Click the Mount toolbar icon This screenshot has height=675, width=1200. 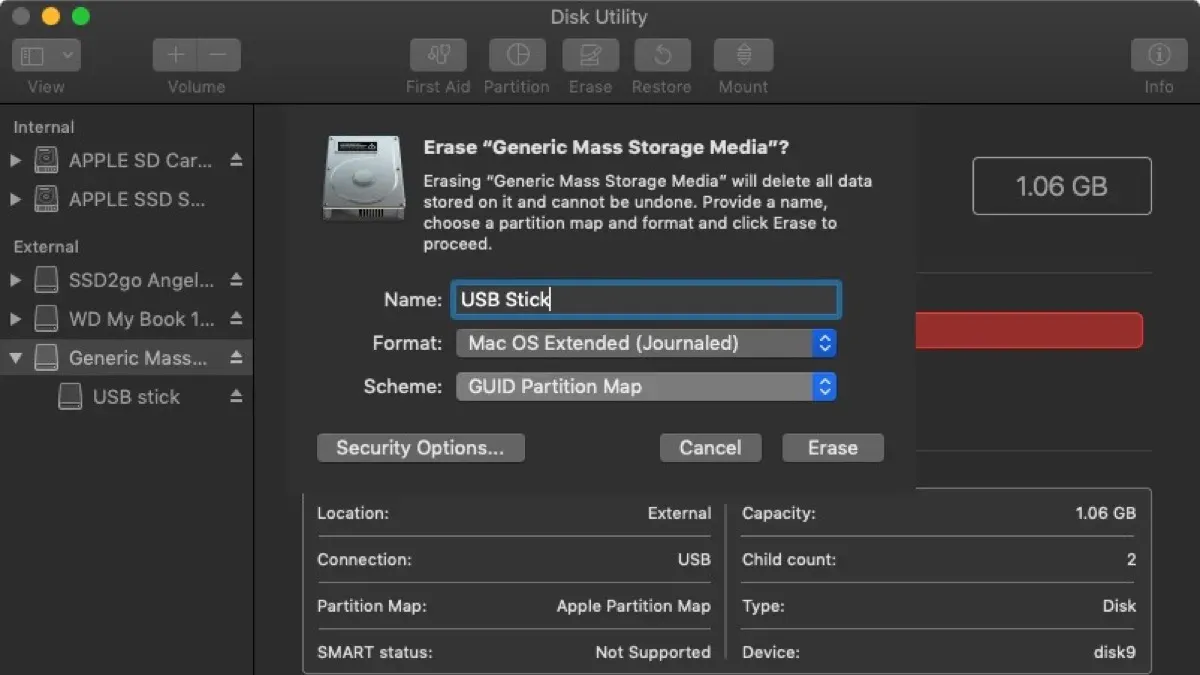pos(743,55)
